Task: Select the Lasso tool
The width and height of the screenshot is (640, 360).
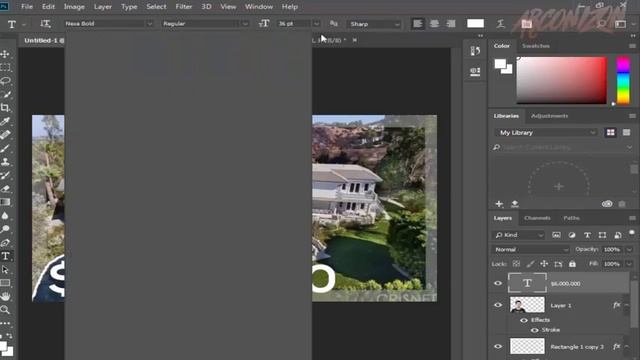Action: click(x=5, y=81)
